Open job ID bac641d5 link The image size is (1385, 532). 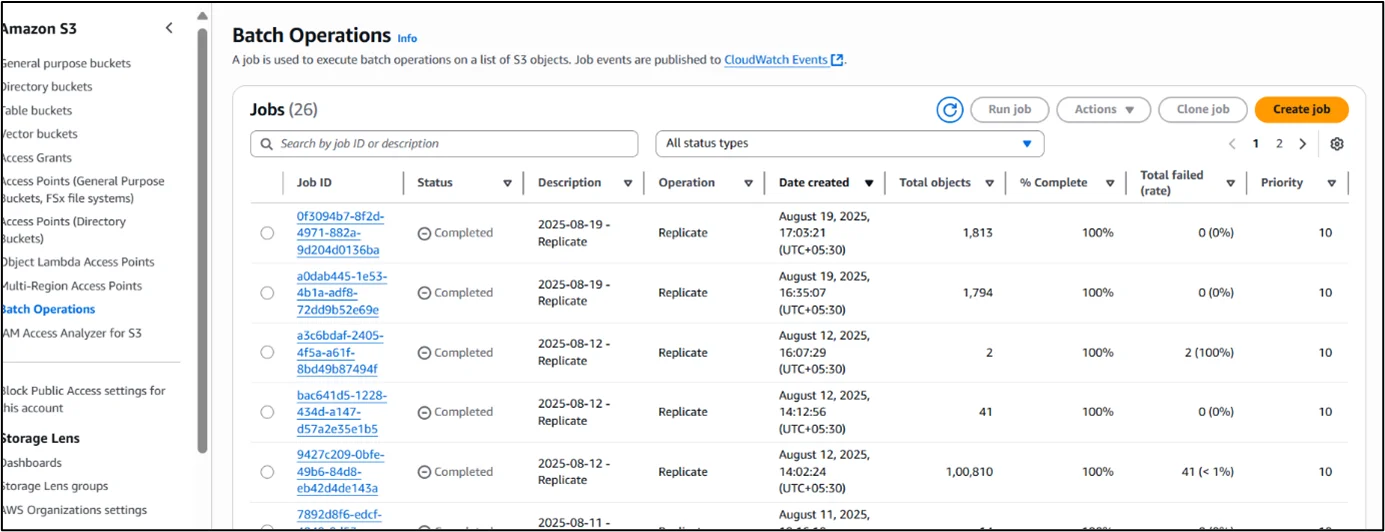point(342,412)
